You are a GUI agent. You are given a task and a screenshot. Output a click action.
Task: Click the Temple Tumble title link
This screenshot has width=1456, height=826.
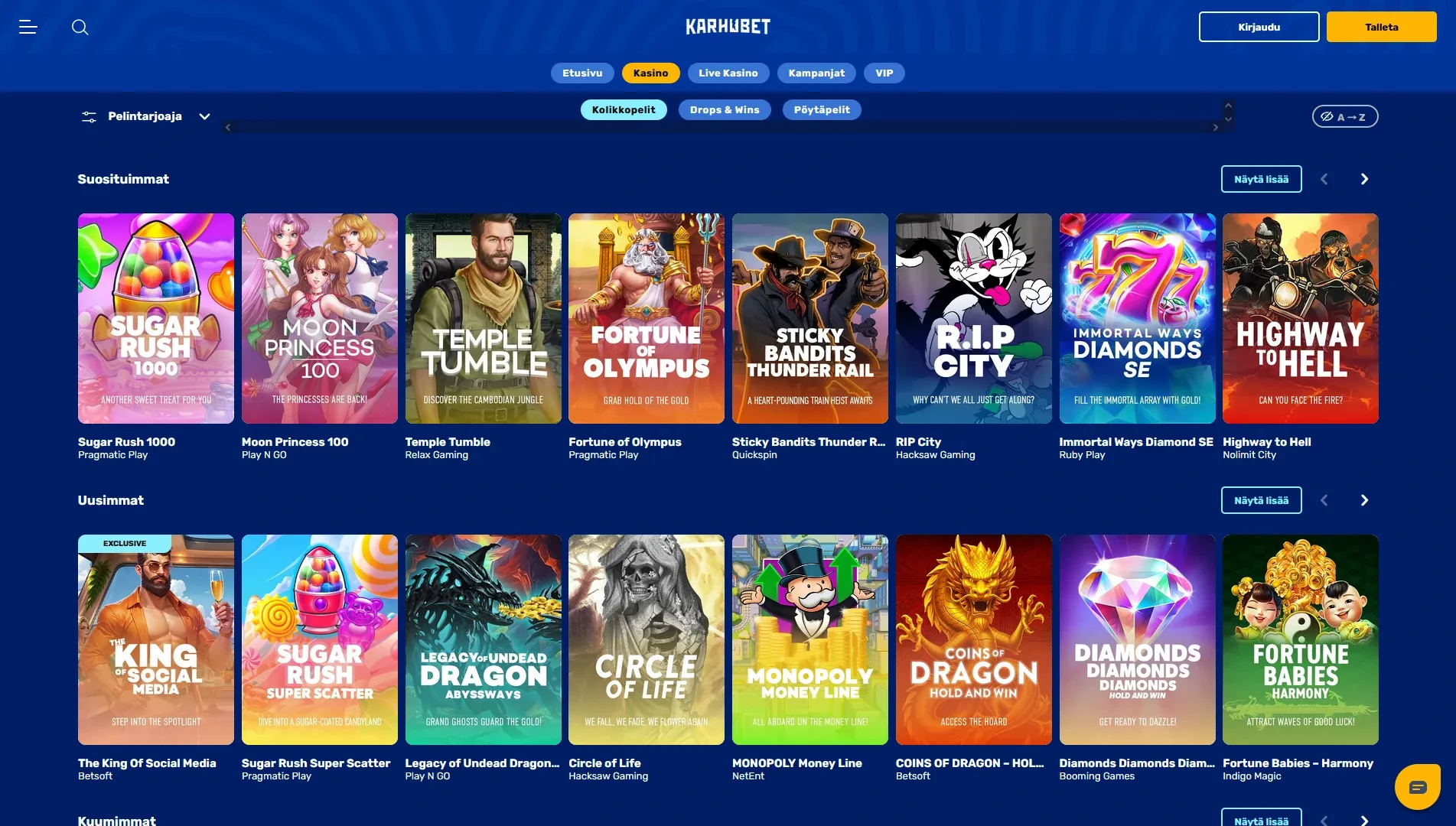[x=448, y=442]
